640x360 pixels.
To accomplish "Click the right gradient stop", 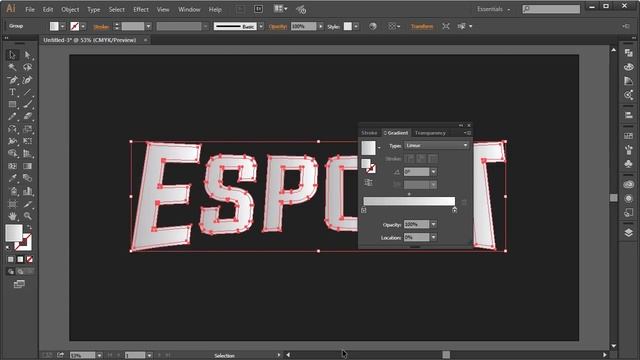I will pyautogui.click(x=455, y=210).
